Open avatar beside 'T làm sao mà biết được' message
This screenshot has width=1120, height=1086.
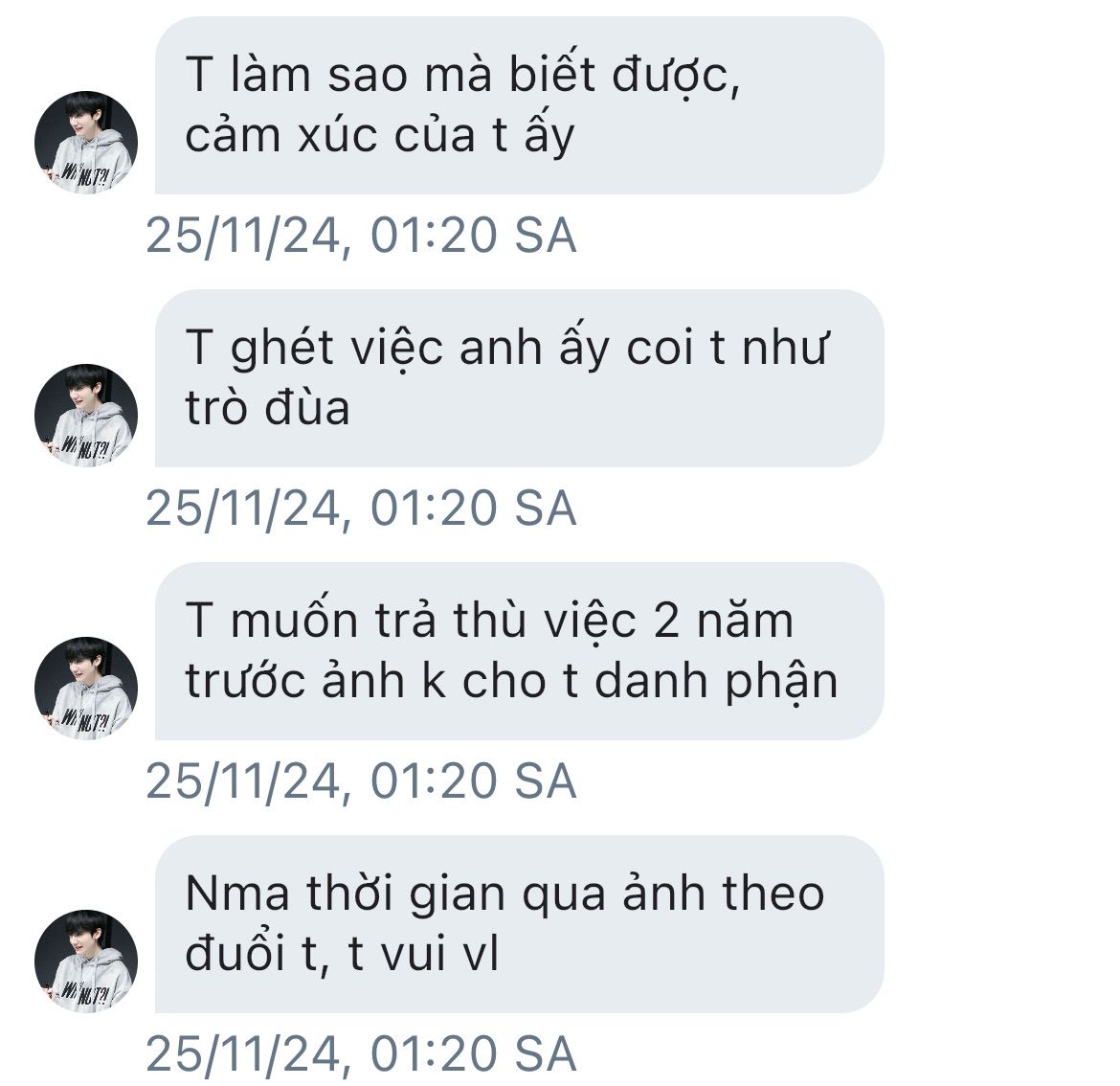[x=86, y=142]
